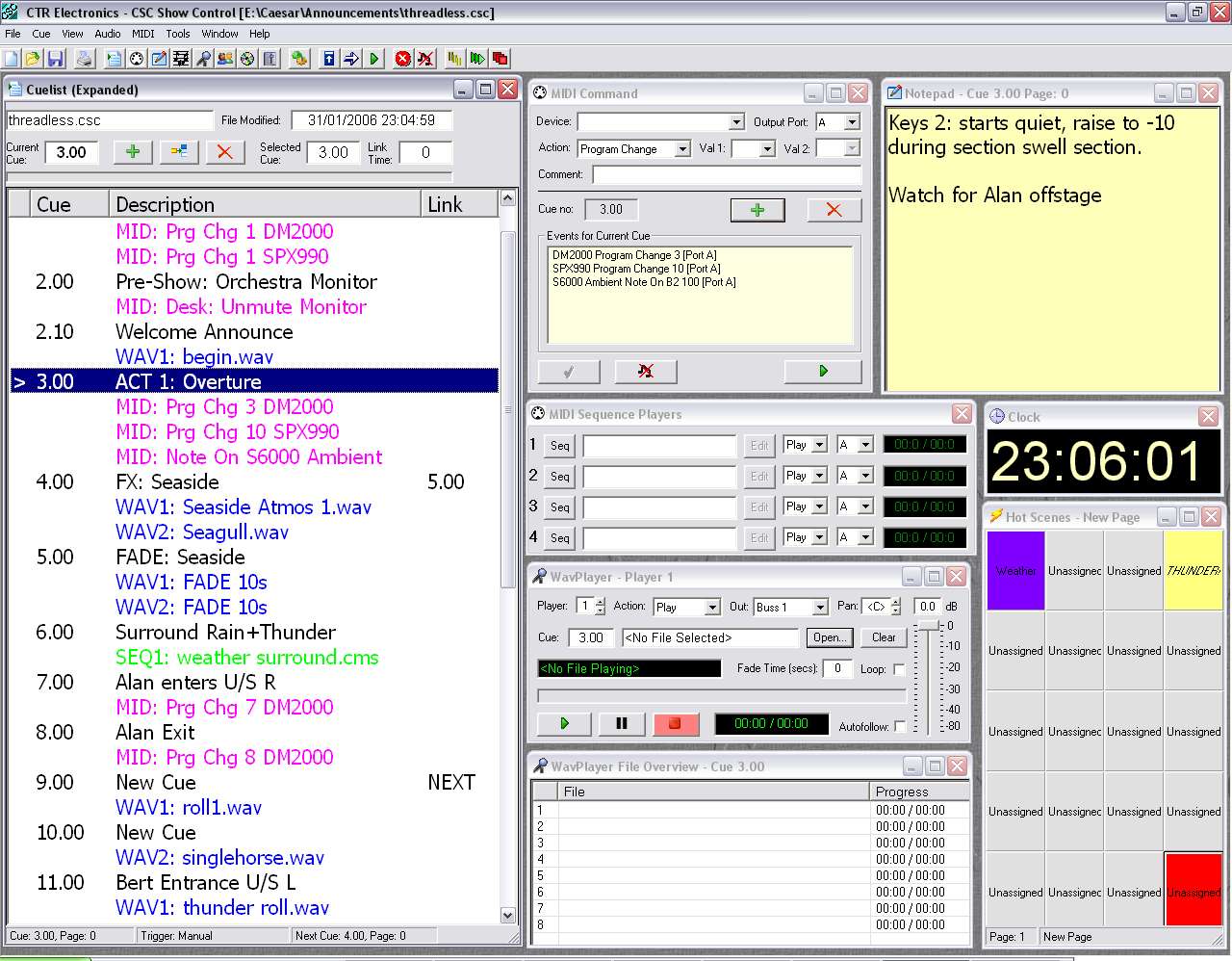Image resolution: width=1232 pixels, height=961 pixels.
Task: Click the red stacked squares toolbar icon
Action: click(x=500, y=59)
